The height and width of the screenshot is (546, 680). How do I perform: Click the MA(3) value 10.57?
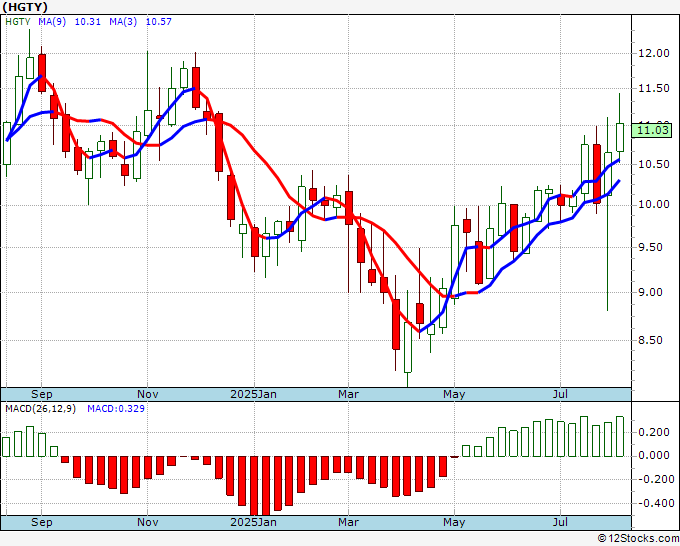click(x=159, y=21)
